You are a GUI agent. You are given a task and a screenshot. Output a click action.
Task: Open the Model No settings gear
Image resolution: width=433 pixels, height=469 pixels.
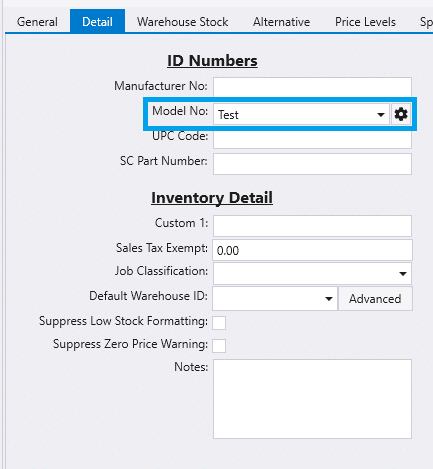pos(401,114)
